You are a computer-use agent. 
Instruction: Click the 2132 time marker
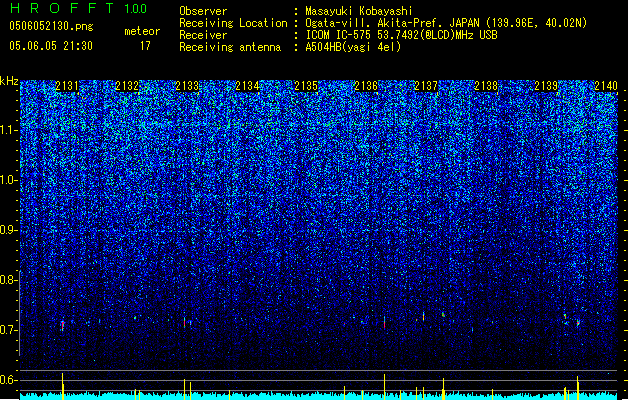pyautogui.click(x=127, y=86)
